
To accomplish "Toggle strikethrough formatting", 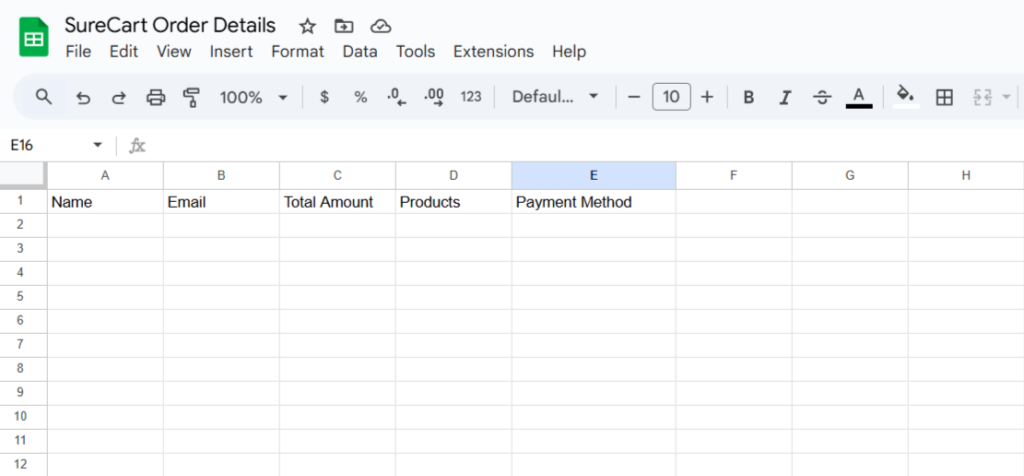I will (822, 97).
